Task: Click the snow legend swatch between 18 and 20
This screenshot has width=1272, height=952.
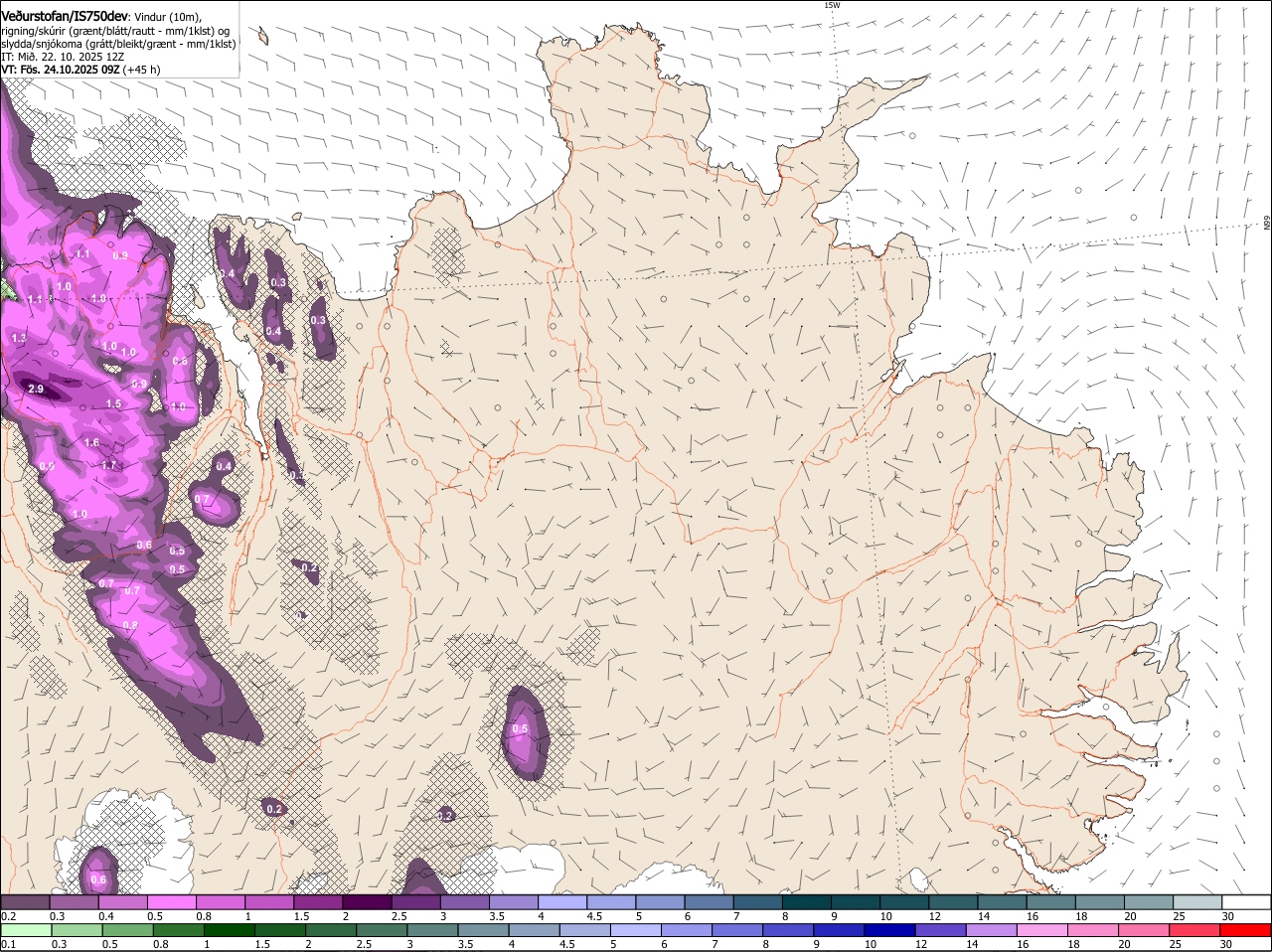Action: coord(1101,901)
